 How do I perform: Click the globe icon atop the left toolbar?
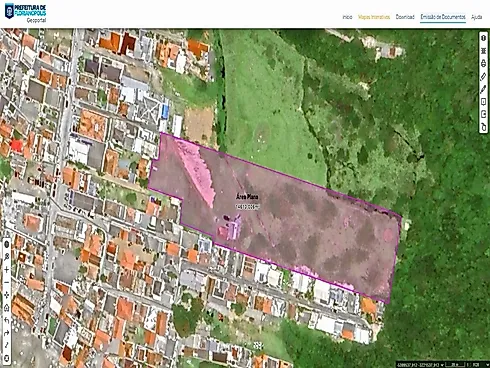[x=6, y=244]
